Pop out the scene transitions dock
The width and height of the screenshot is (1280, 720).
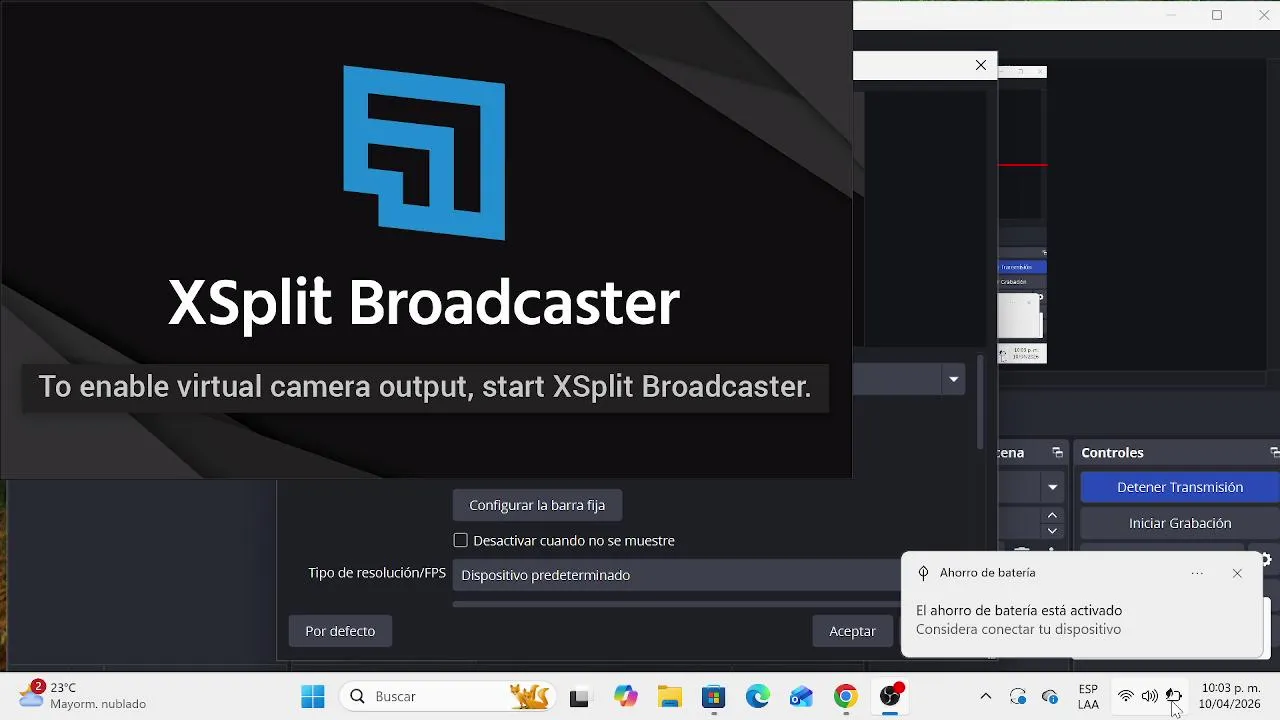pos(1057,453)
